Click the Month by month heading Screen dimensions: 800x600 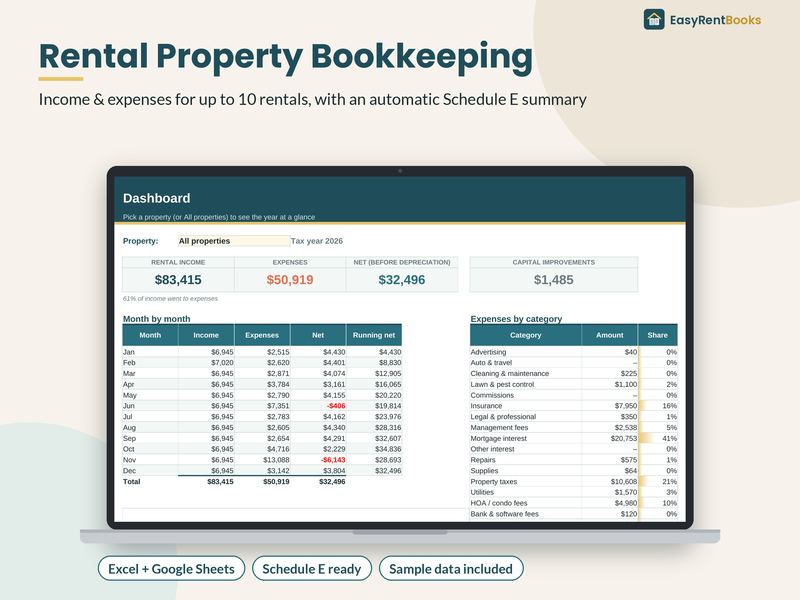pos(157,319)
